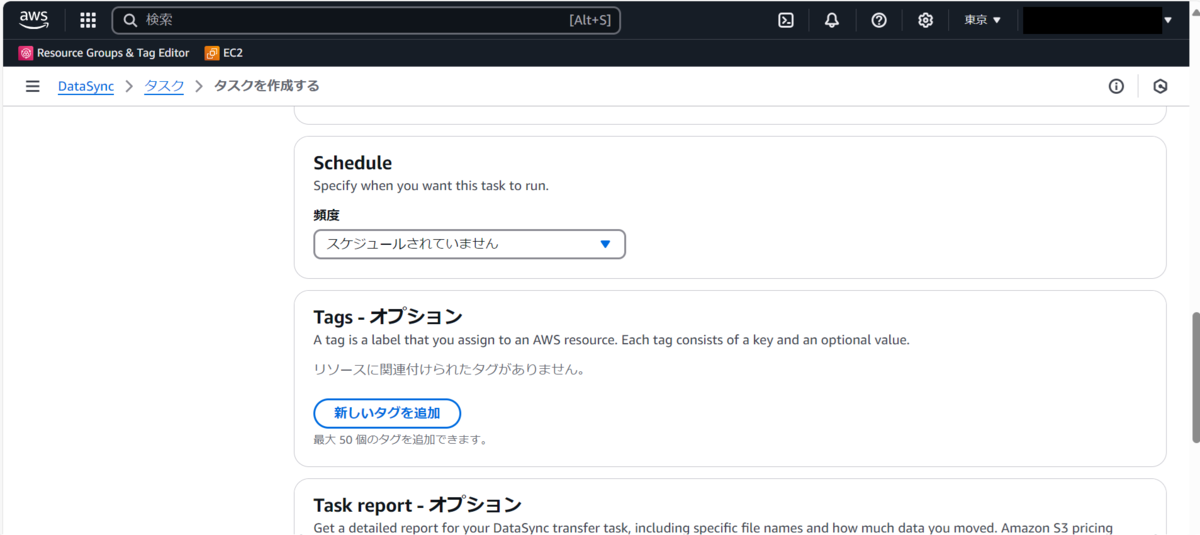Click the 'Specify when you want this task to run' text
This screenshot has height=535, width=1200.
[431, 186]
